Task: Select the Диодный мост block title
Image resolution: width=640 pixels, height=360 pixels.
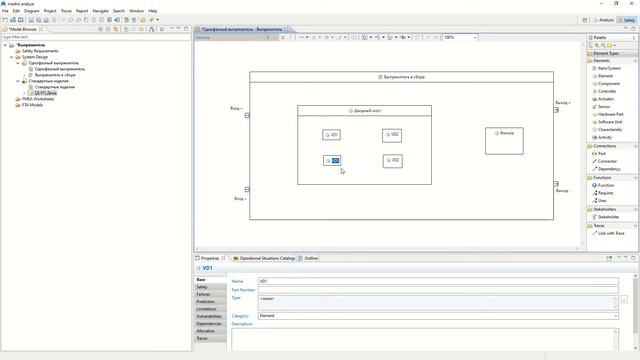Action: coord(364,111)
